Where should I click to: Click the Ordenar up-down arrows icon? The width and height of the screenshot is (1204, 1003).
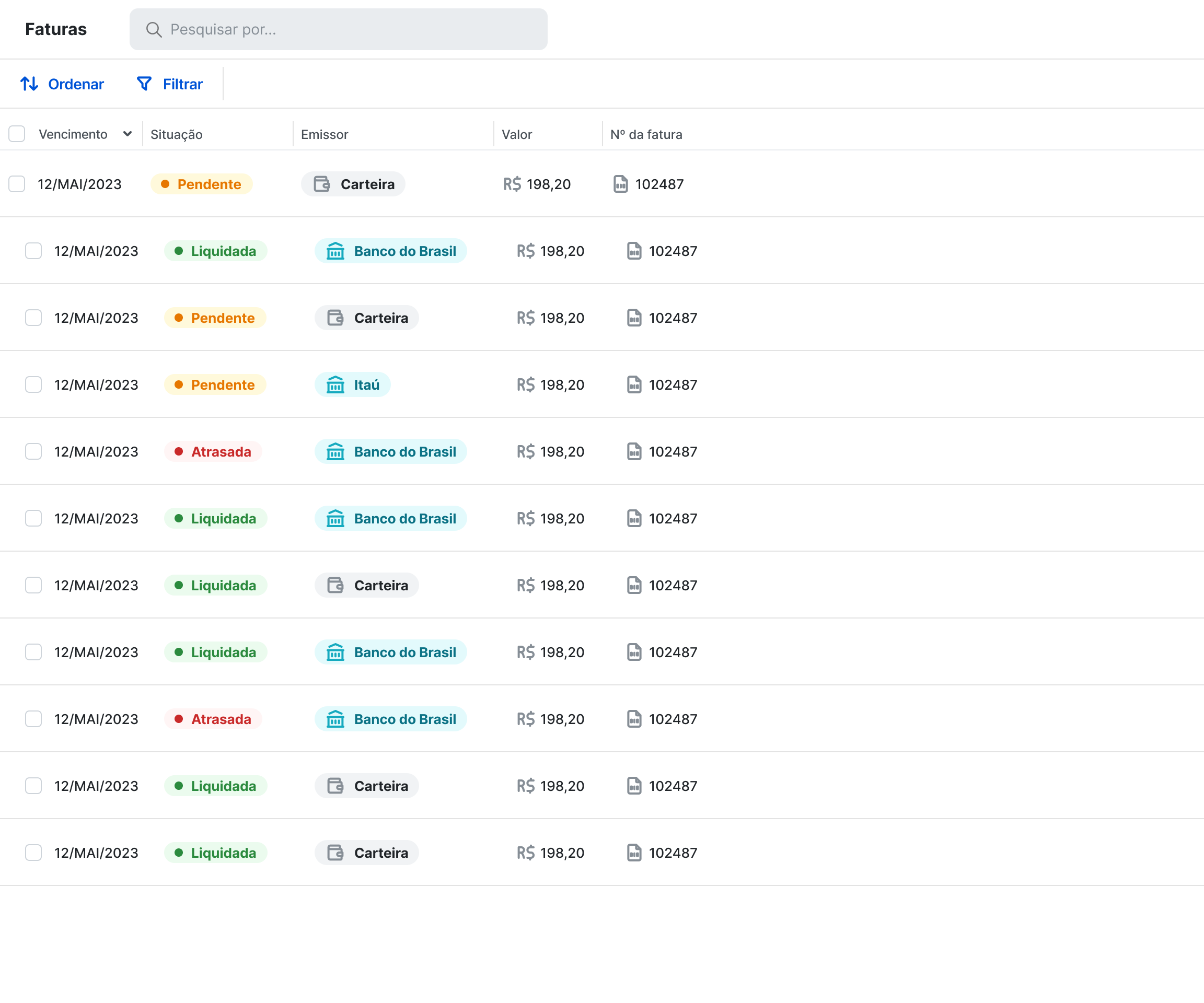(29, 84)
